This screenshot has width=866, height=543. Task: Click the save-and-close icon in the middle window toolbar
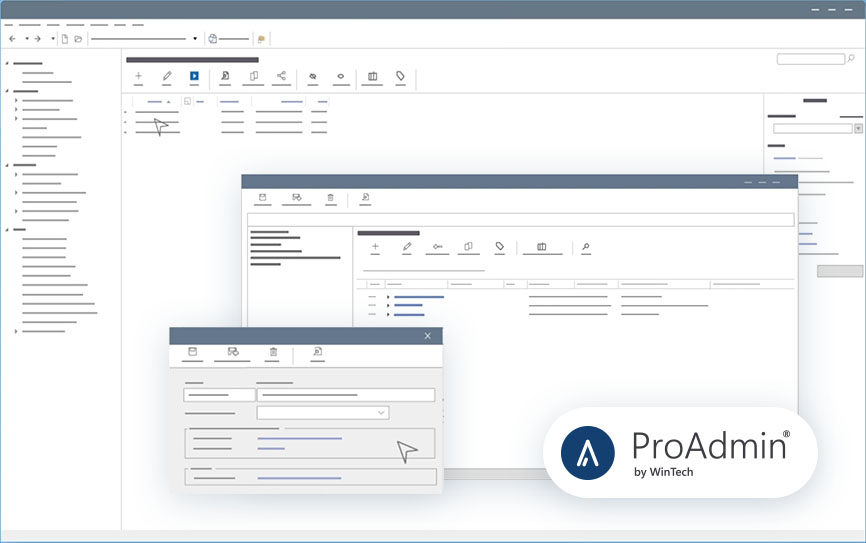click(x=297, y=197)
